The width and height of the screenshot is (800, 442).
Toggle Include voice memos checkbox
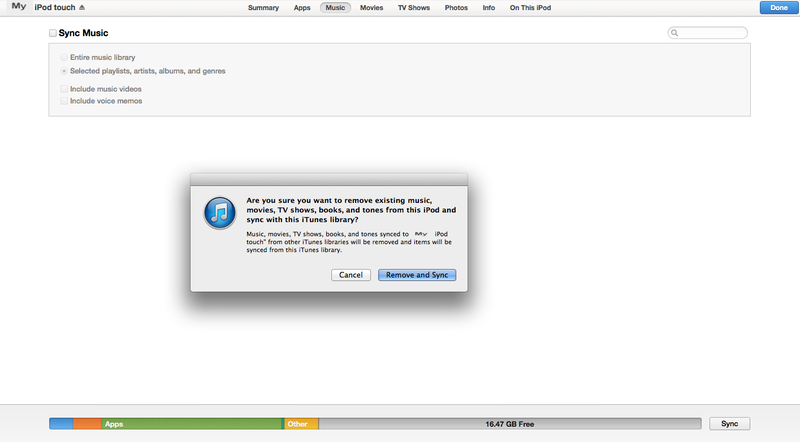point(64,101)
